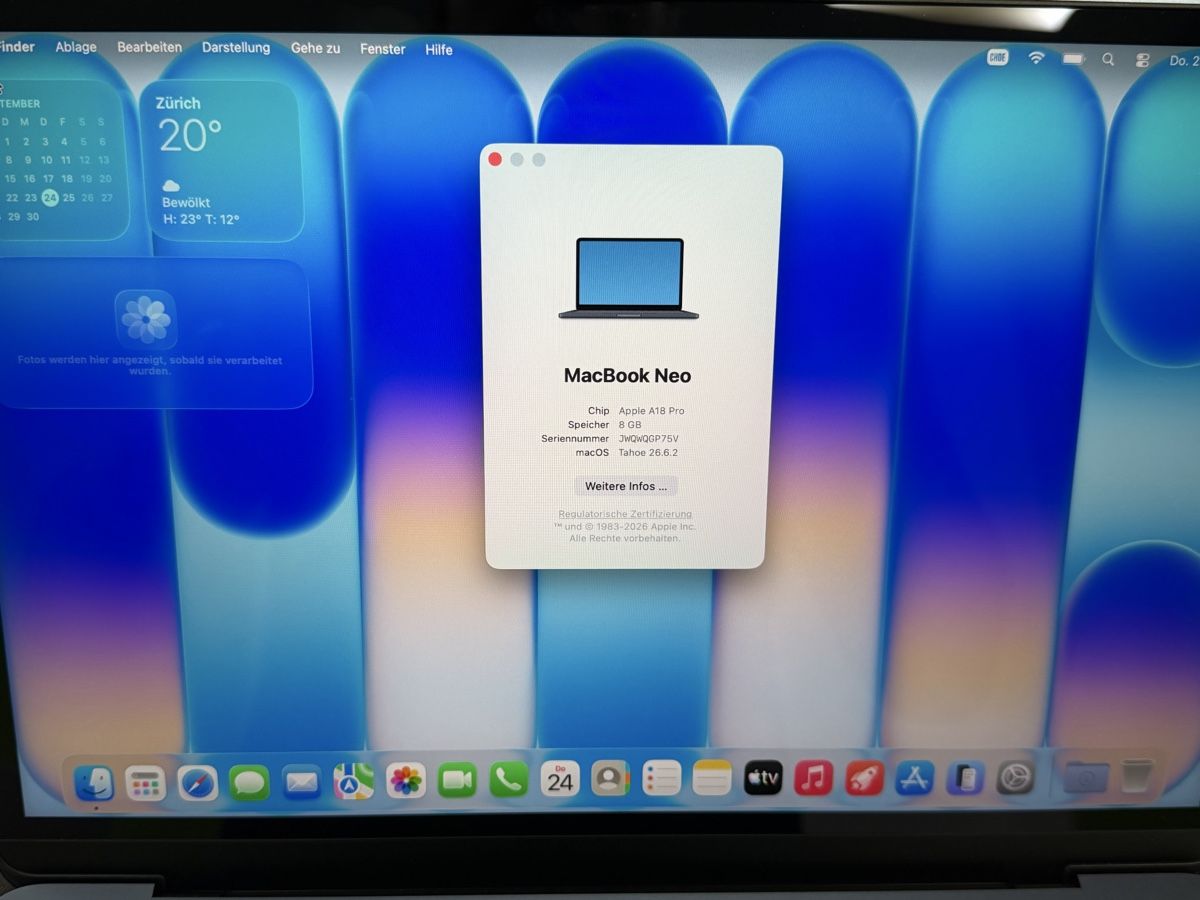Open the Darstellung menu
This screenshot has width=1200, height=900.
coord(236,47)
